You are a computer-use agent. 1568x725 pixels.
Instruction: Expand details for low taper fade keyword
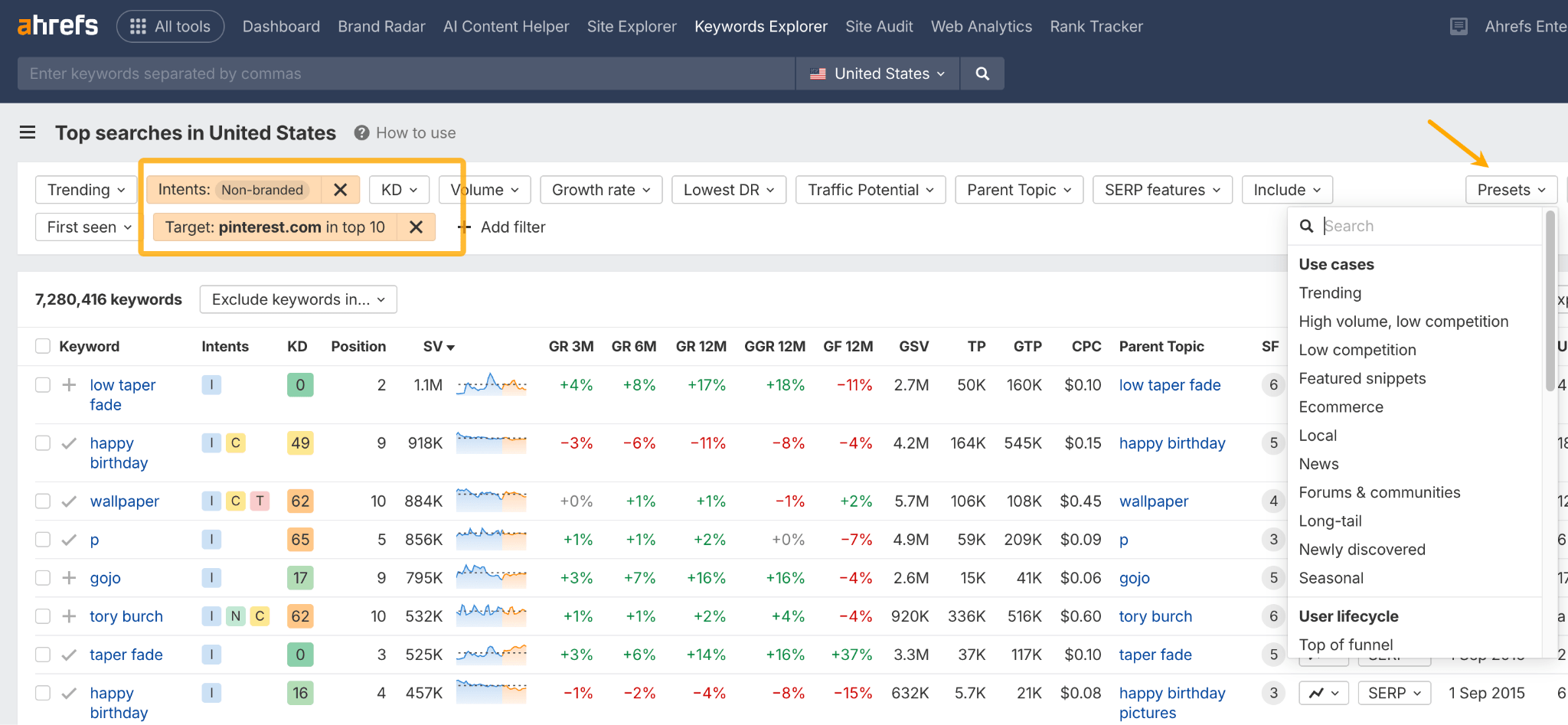(69, 384)
